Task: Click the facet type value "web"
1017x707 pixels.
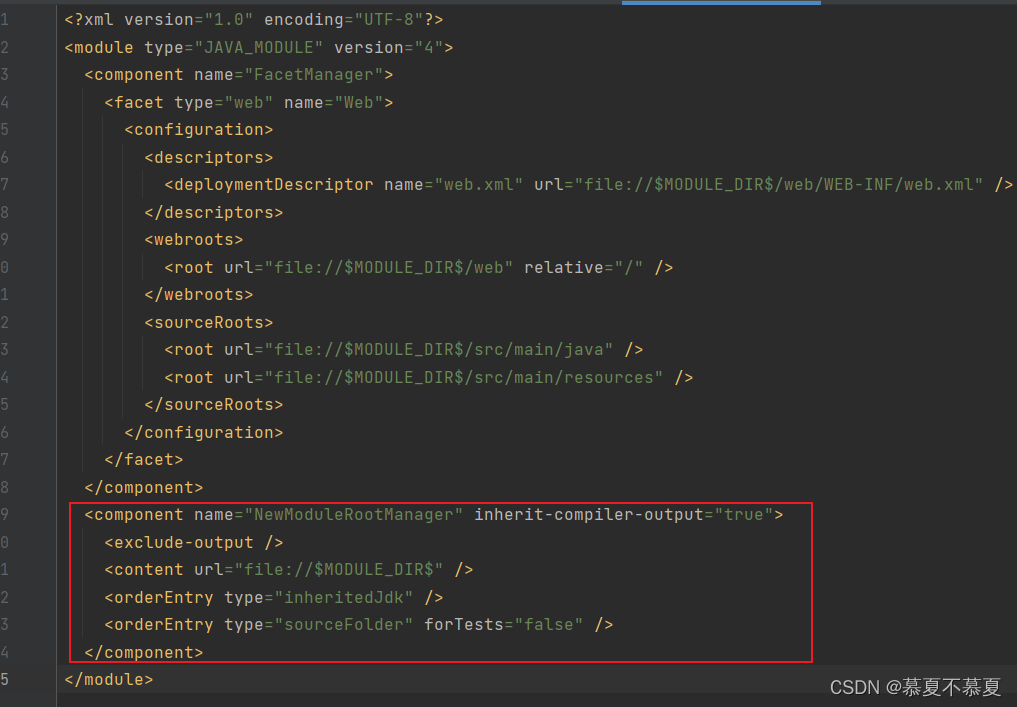Action: point(248,102)
